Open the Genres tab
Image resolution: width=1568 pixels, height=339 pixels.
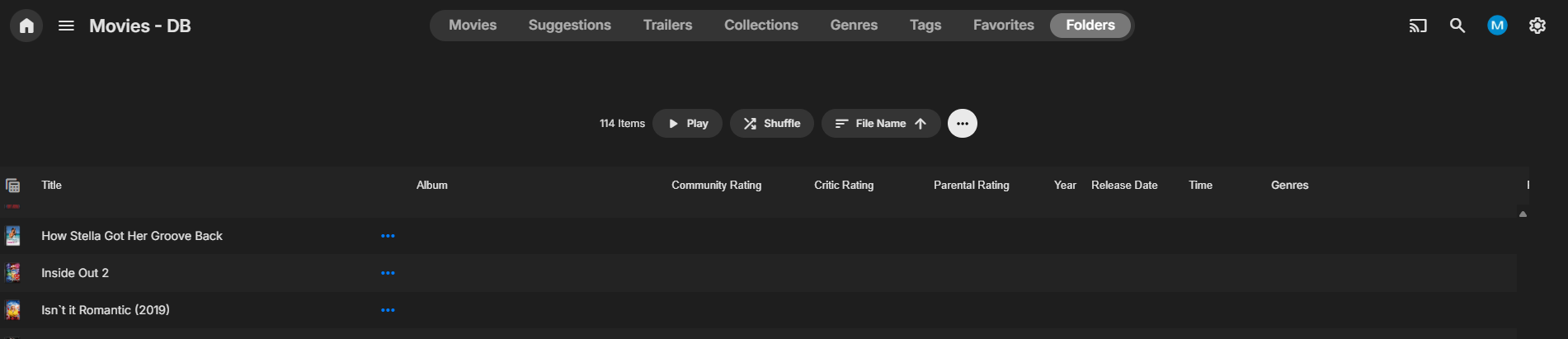point(854,25)
